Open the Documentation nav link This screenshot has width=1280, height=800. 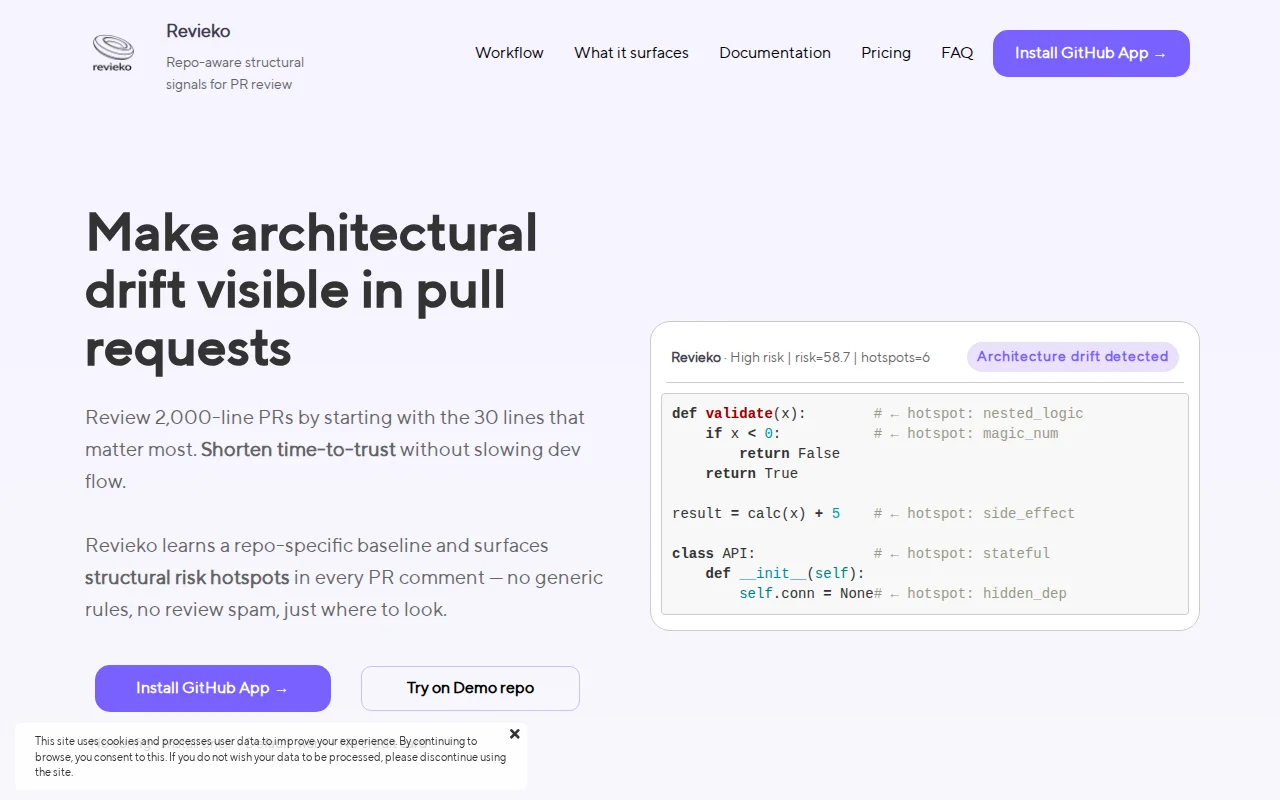pos(775,53)
